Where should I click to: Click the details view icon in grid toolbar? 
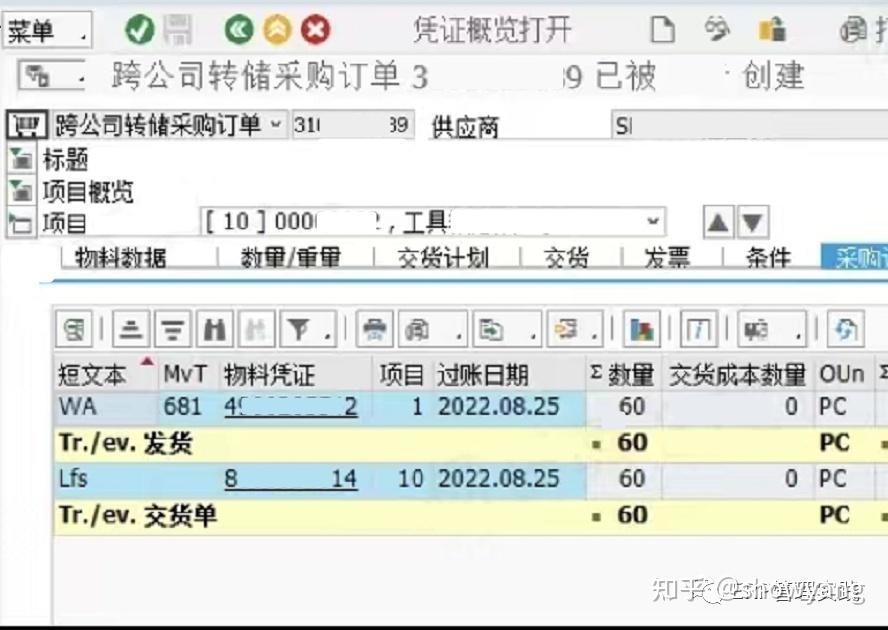point(699,328)
